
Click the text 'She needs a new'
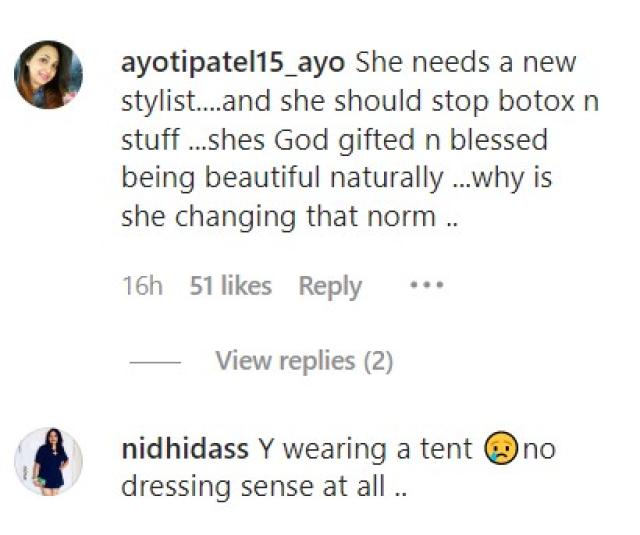(466, 63)
